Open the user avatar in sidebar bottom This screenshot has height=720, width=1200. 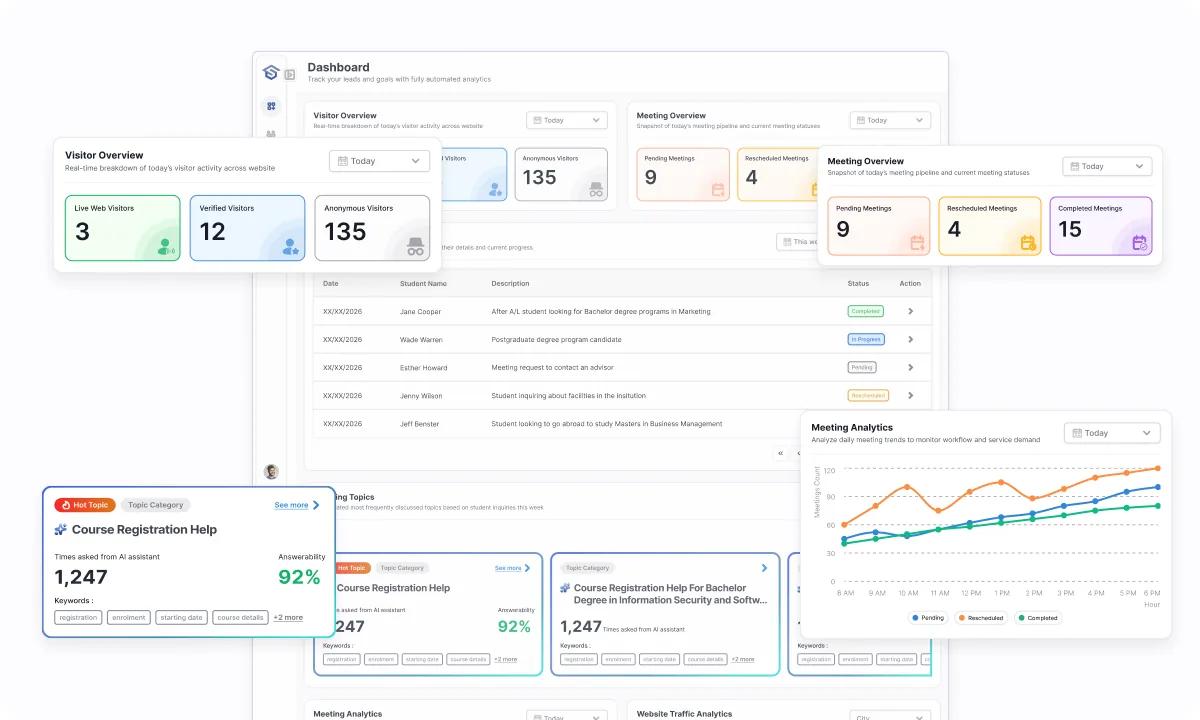point(271,471)
